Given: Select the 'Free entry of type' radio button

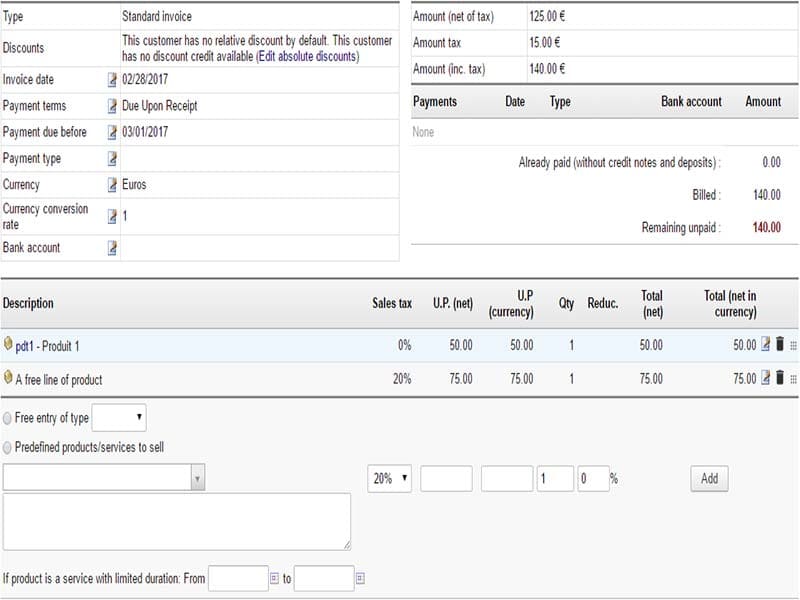Looking at the screenshot, I should (8, 418).
